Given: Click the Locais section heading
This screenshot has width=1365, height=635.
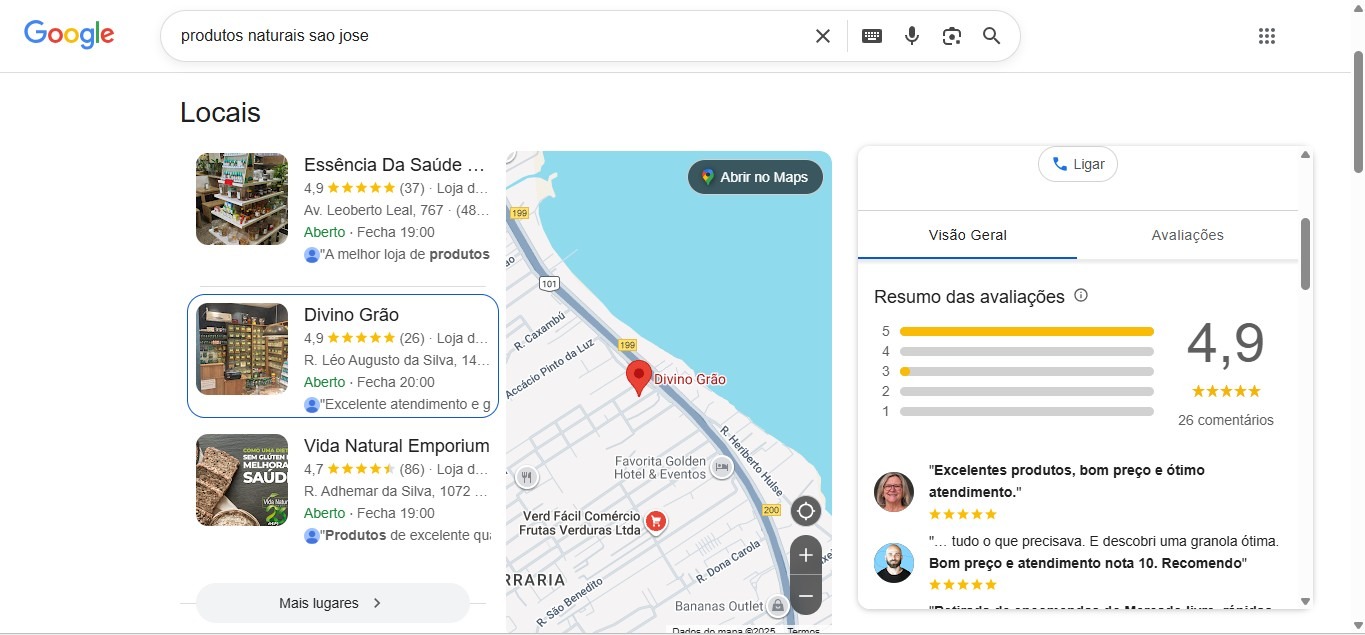Looking at the screenshot, I should point(220,113).
